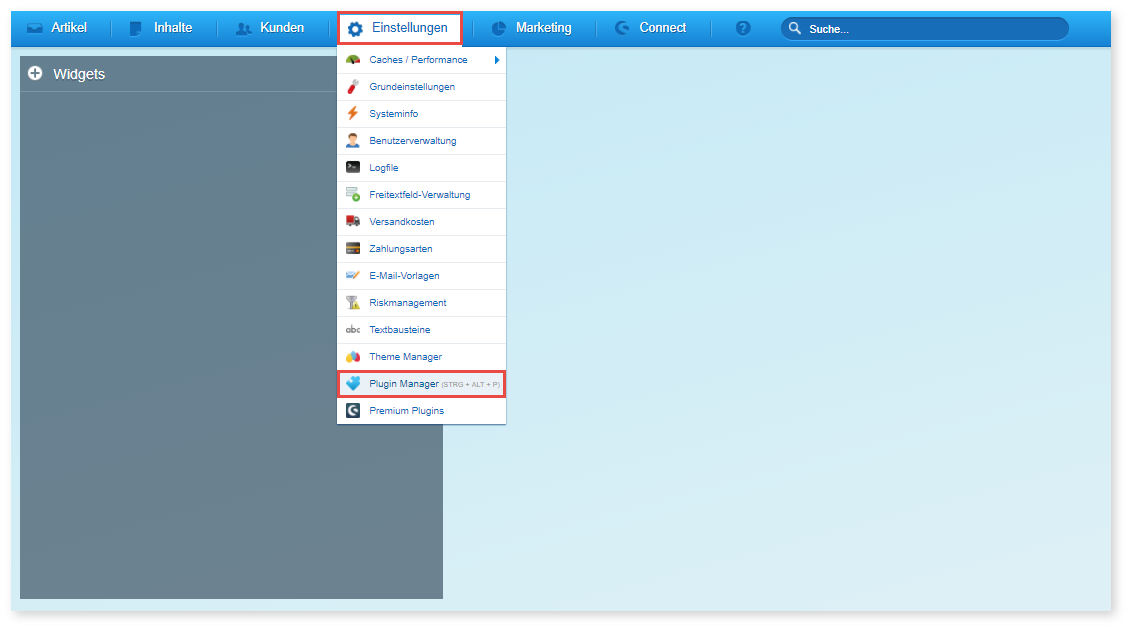This screenshot has width=1130, height=630.
Task: Click the Einstellungen gear icon
Action: coord(355,29)
